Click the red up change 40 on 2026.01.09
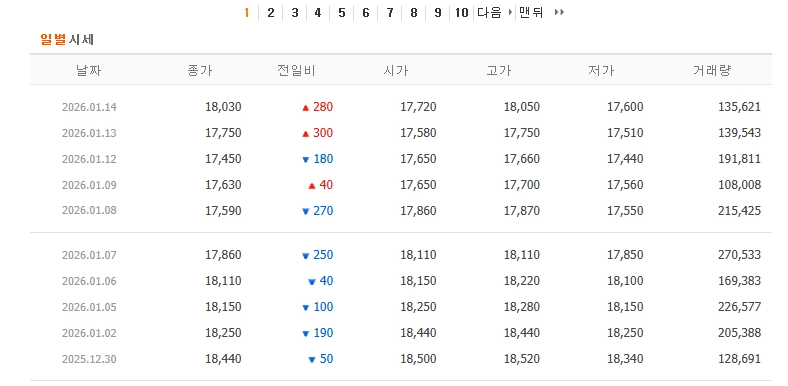The width and height of the screenshot is (788, 386). pyautogui.click(x=320, y=185)
